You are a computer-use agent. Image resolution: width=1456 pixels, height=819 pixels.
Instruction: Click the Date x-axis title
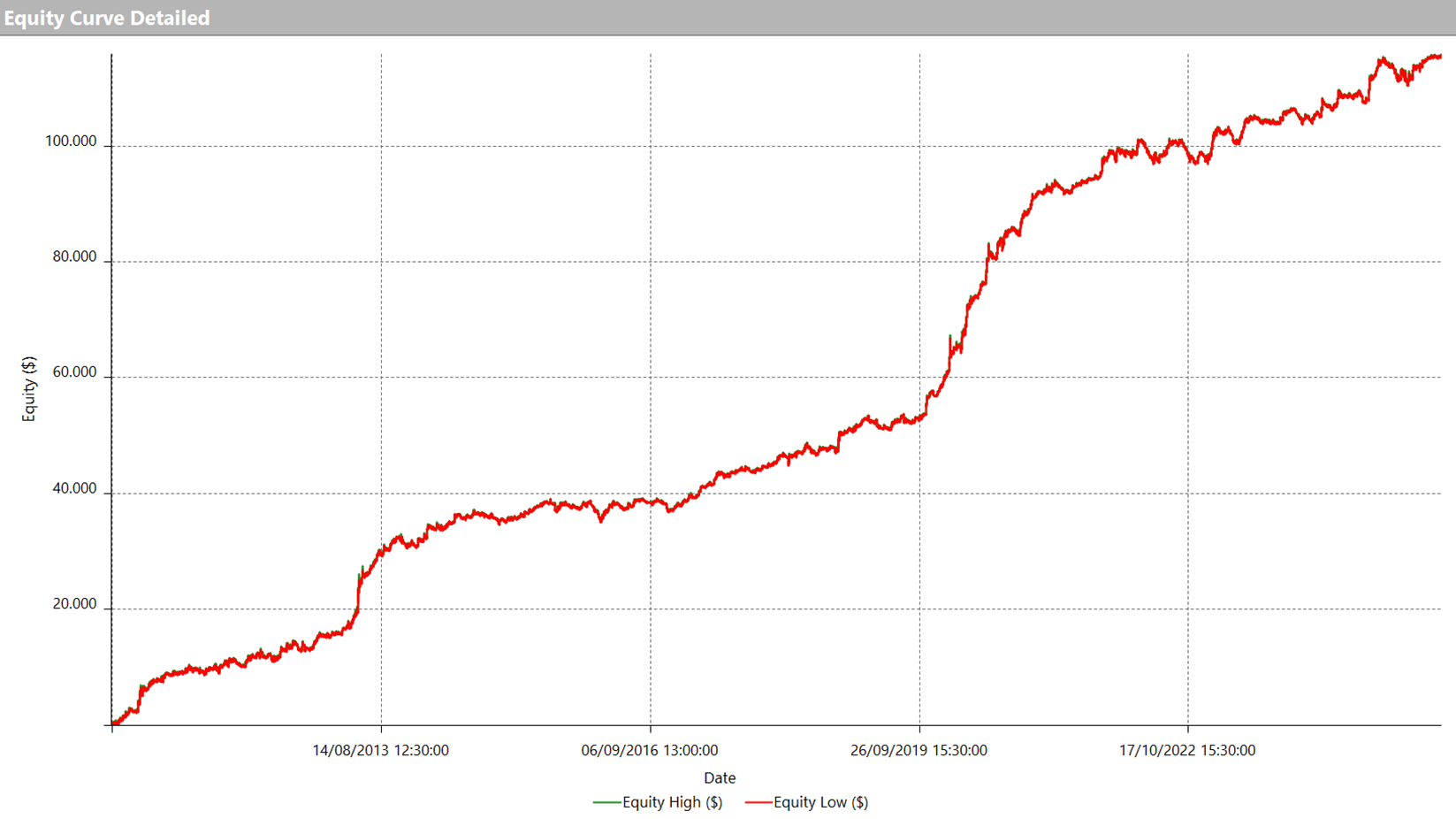point(720,777)
